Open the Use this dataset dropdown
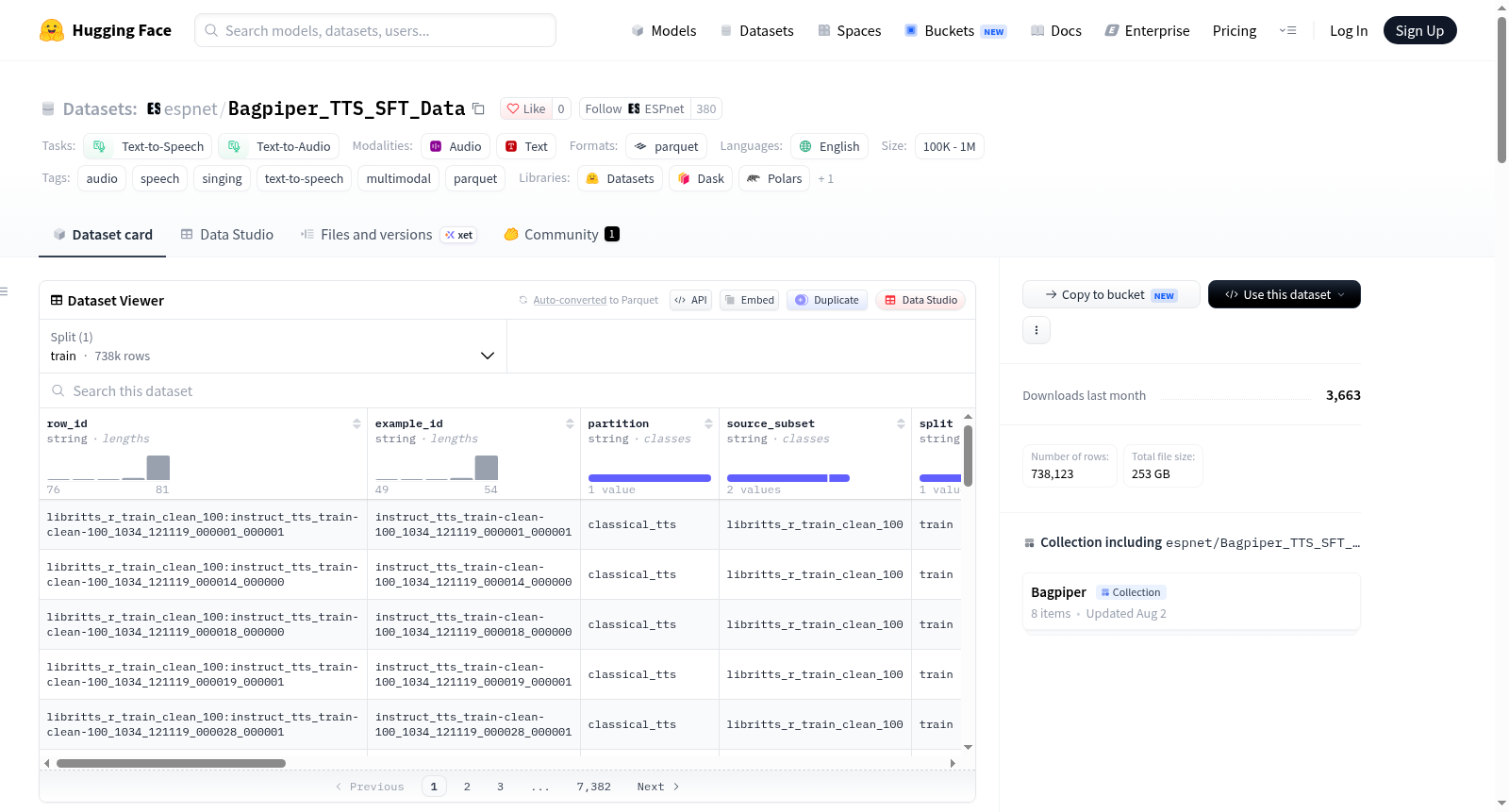Viewport: 1509px width, 812px height. click(x=1285, y=294)
